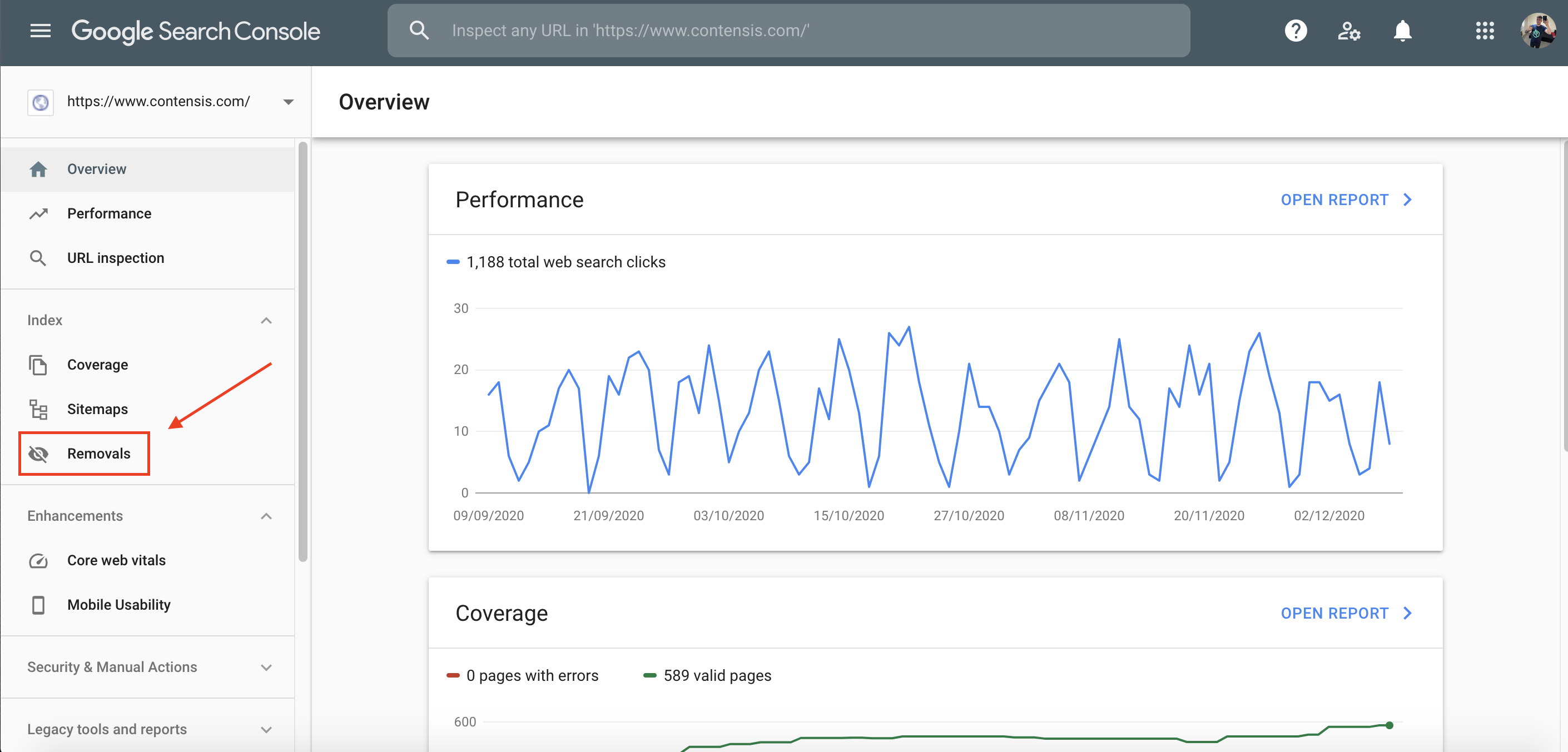This screenshot has width=1568, height=752.
Task: Click the sidebar vertical scrollbar
Action: click(302, 352)
